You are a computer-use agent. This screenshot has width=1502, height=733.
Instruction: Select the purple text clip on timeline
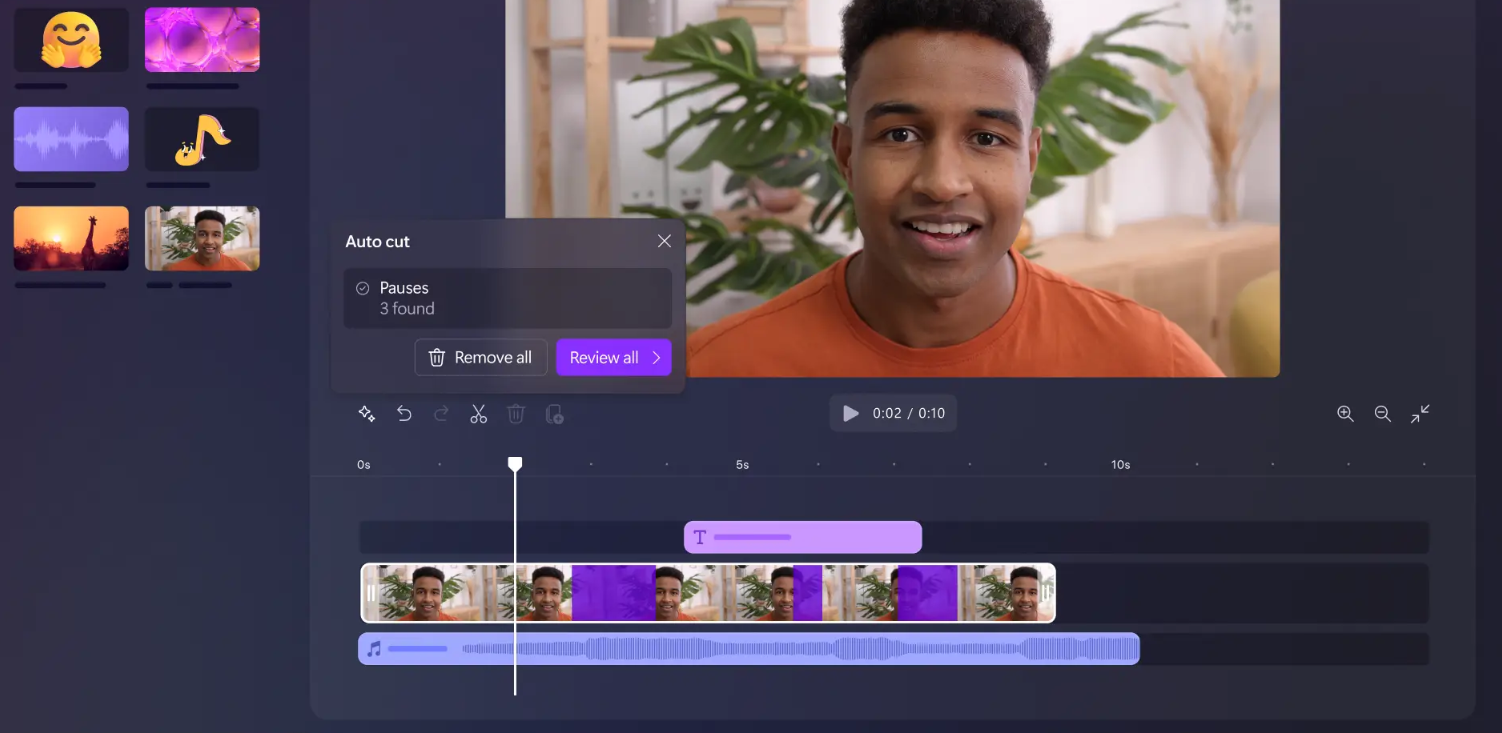(x=802, y=537)
